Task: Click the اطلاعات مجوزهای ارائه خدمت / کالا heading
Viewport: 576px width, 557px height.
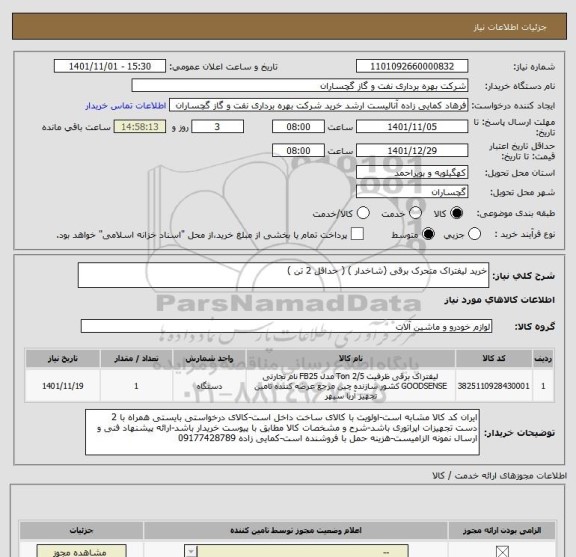Action: click(499, 476)
